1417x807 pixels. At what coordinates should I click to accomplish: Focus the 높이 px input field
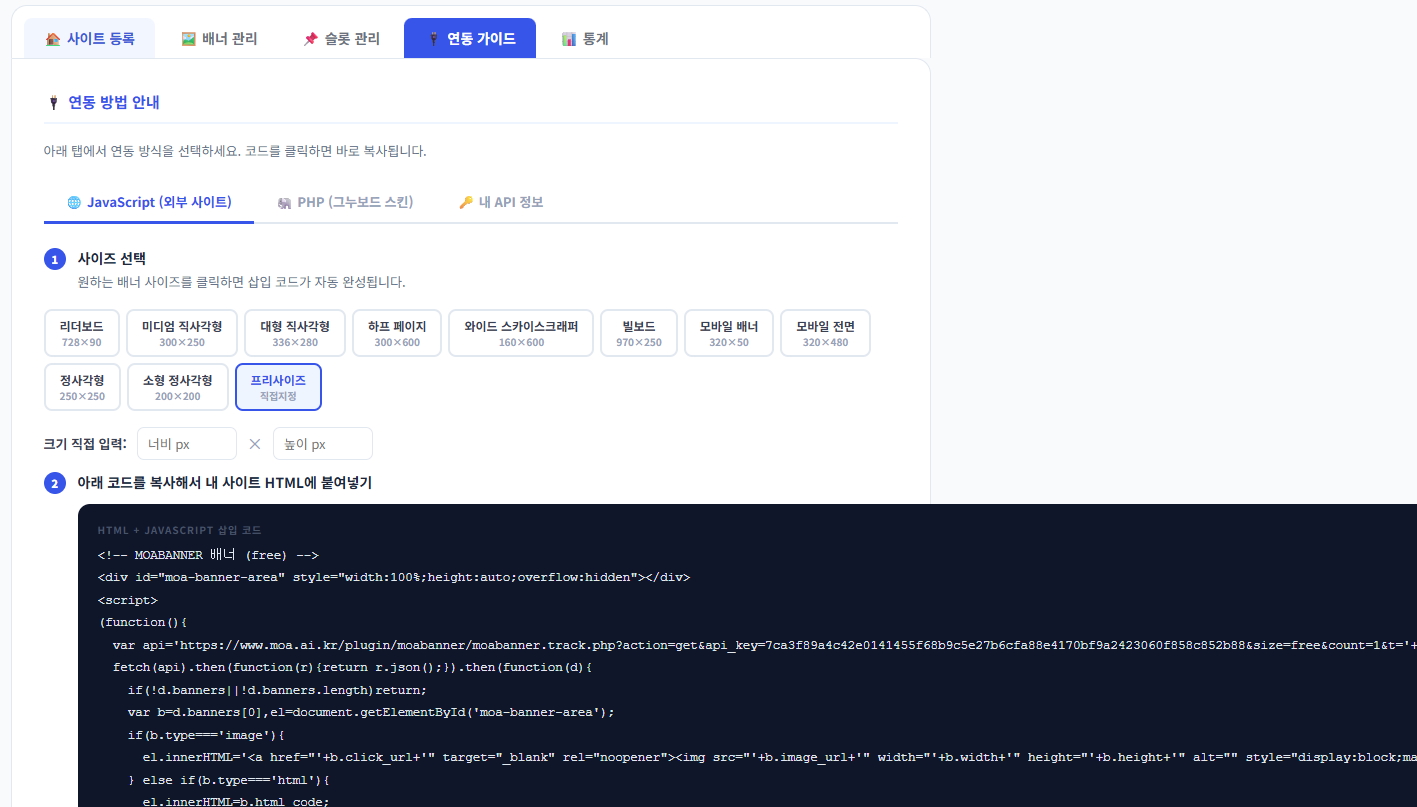pos(322,444)
